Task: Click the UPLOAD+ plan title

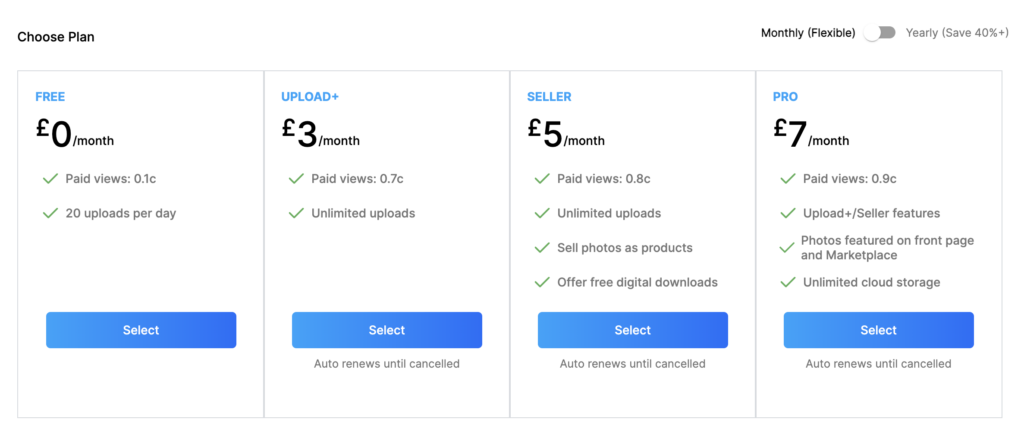Action: (310, 97)
